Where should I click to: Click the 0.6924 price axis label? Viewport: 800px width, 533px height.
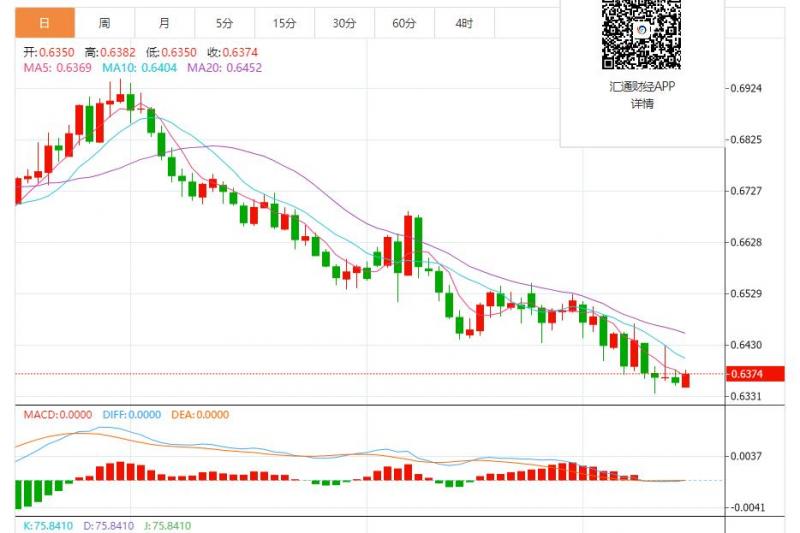(745, 88)
